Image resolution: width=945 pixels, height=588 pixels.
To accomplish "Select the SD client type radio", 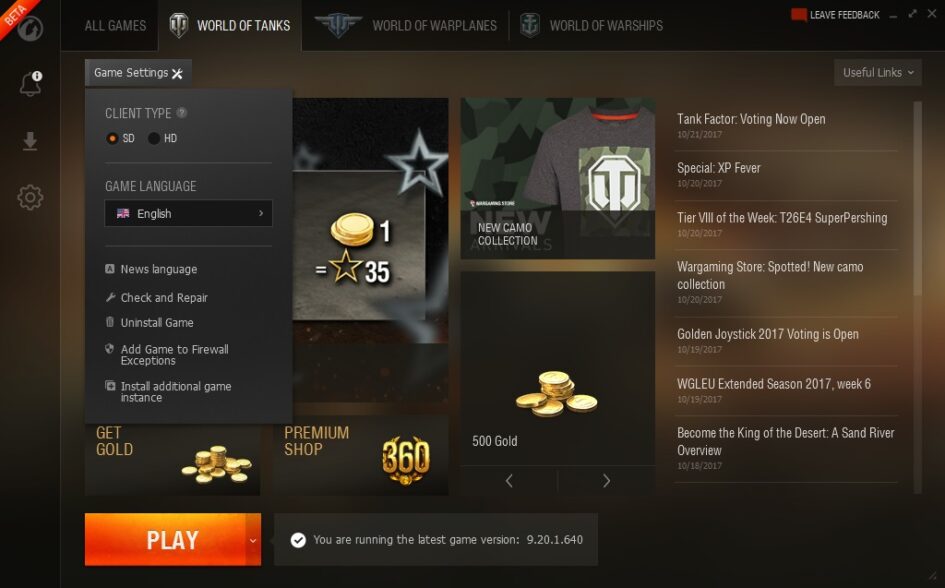I will pos(112,138).
